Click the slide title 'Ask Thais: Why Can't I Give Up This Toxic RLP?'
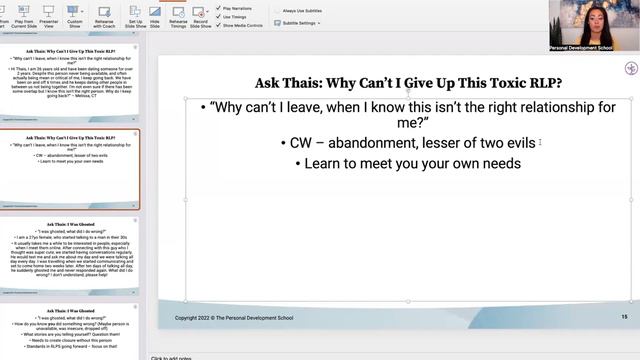This screenshot has width=640, height=360. 408,83
